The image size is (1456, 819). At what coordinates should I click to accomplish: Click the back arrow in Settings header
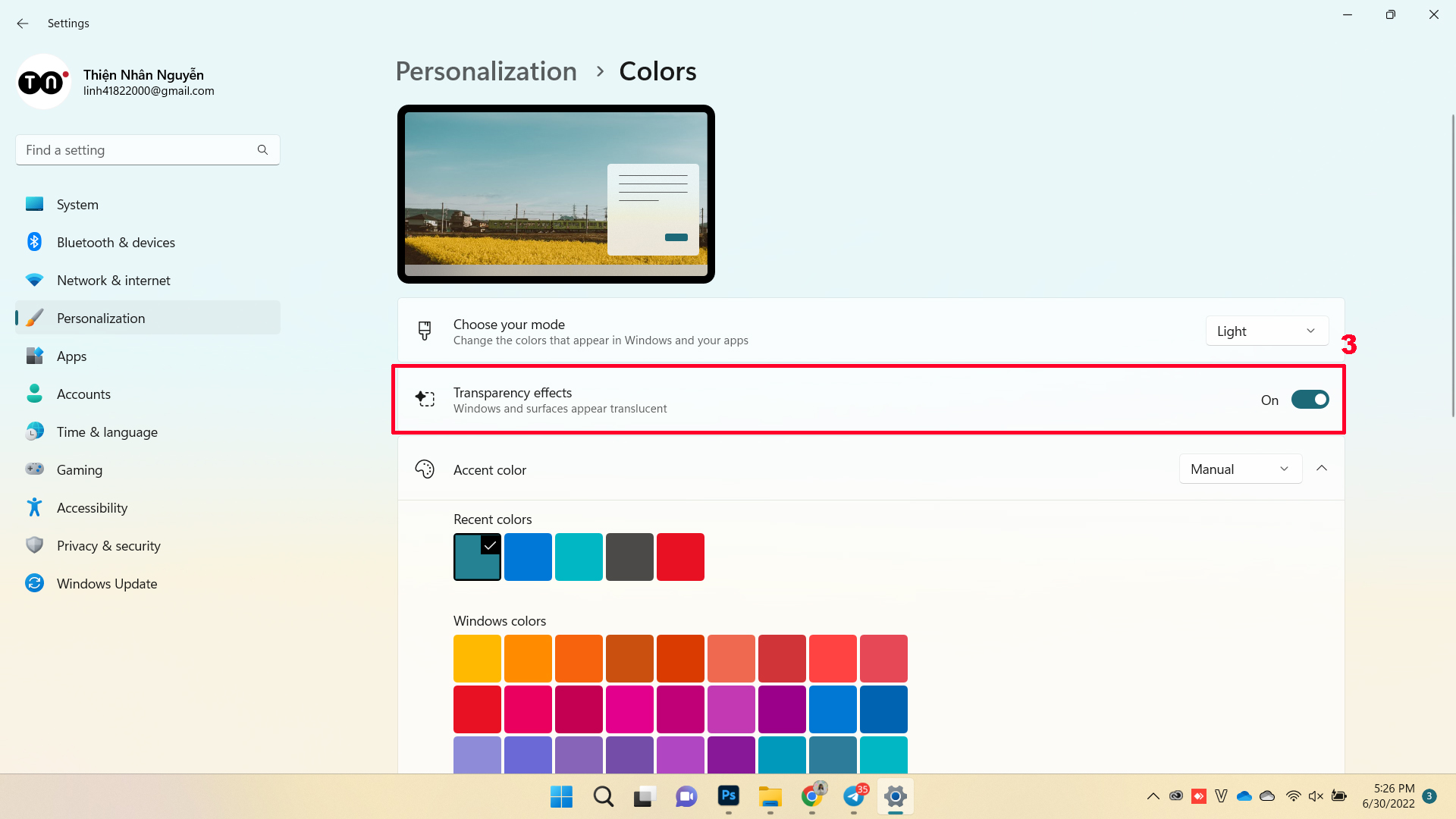tap(23, 24)
